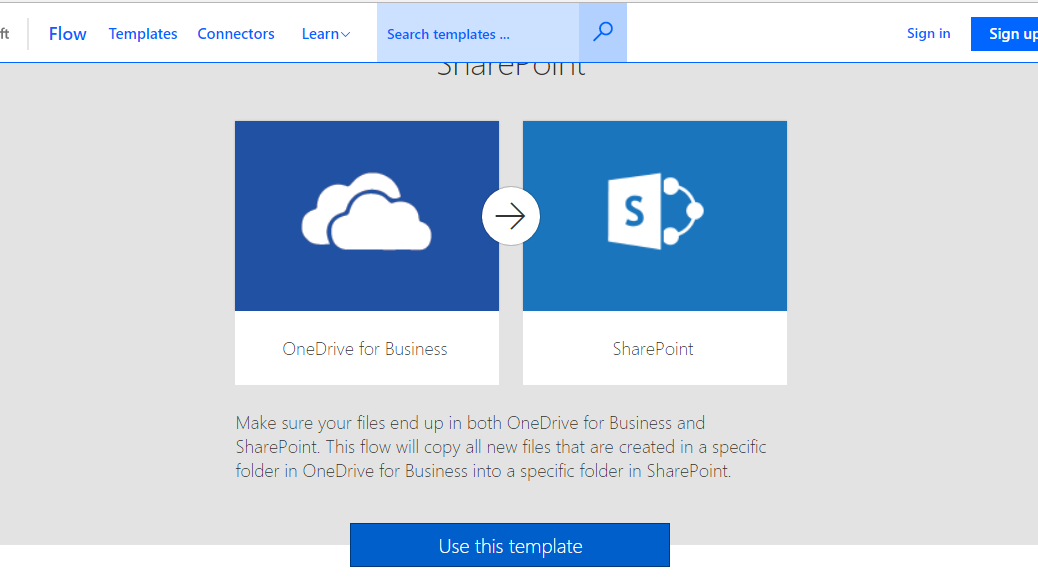Click the search button on the navigation bar
Screen dimensions: 1038x586
(602, 33)
